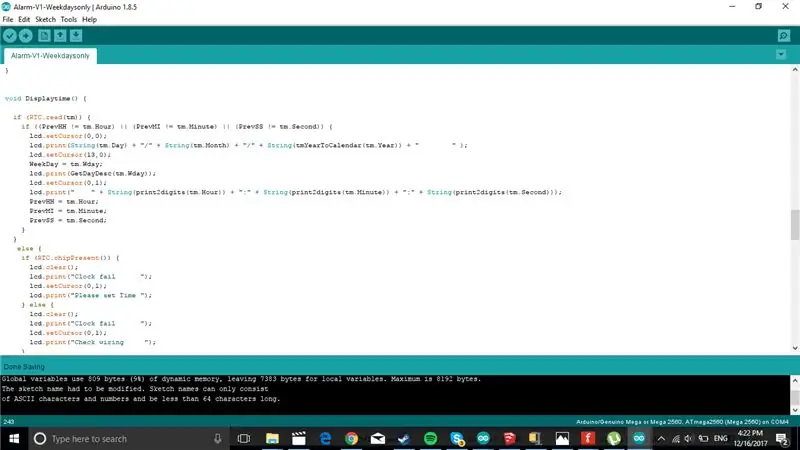The width and height of the screenshot is (800, 450).
Task: Open Spotify from the taskbar
Action: point(431,439)
